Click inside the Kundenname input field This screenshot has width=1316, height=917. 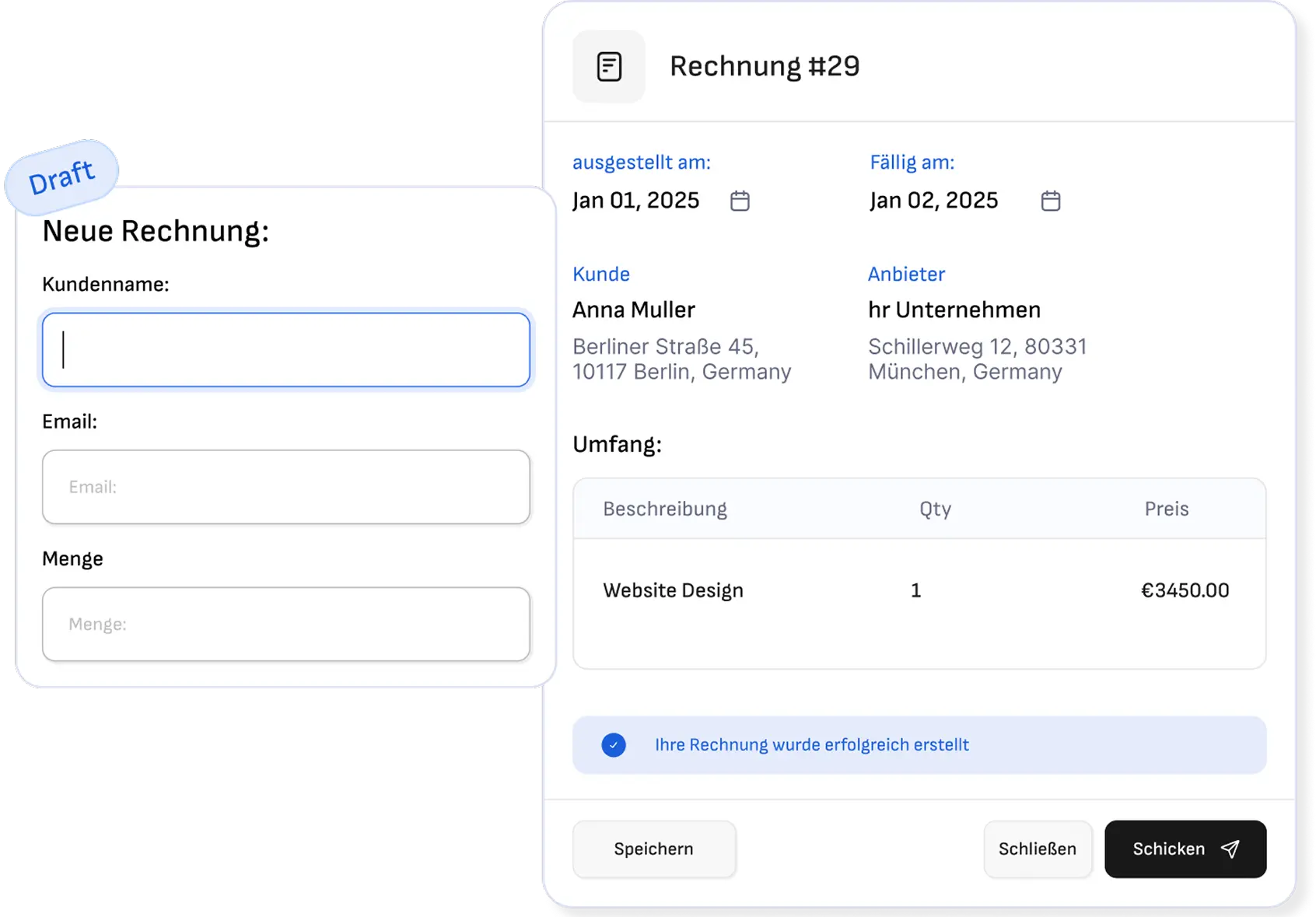click(285, 350)
